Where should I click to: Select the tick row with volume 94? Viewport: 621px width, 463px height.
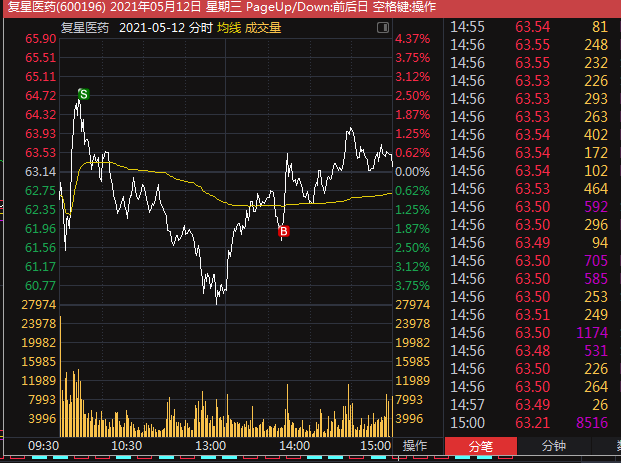point(529,243)
